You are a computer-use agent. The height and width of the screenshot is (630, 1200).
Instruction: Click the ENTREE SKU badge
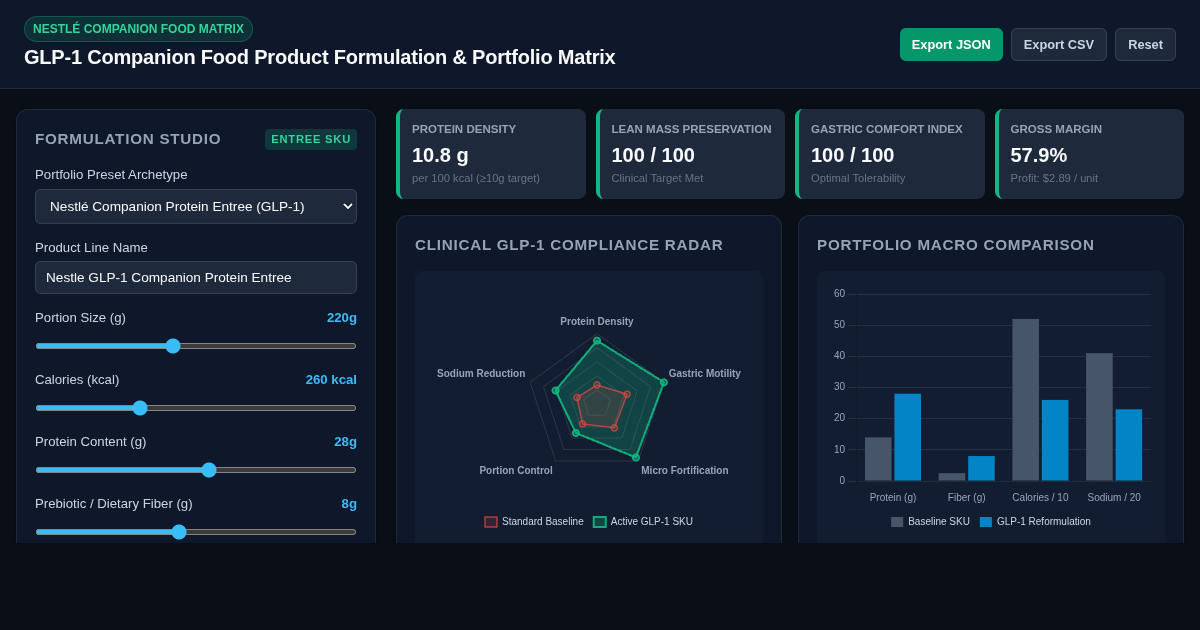pyautogui.click(x=311, y=139)
